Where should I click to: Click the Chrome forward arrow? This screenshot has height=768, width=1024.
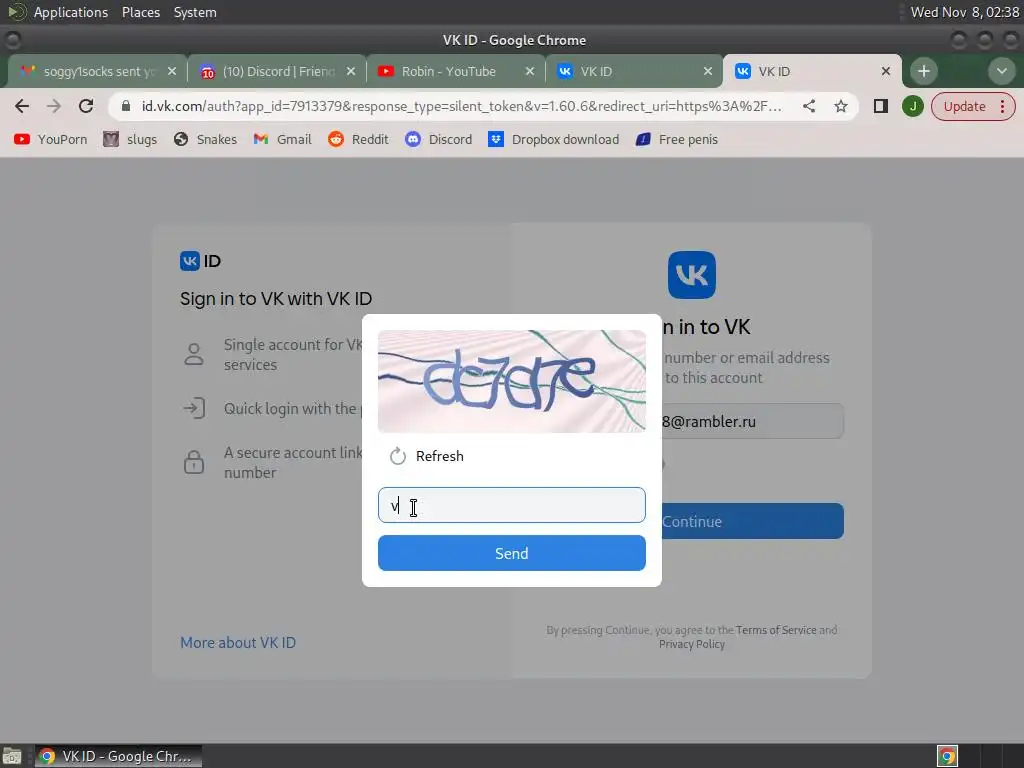click(54, 106)
